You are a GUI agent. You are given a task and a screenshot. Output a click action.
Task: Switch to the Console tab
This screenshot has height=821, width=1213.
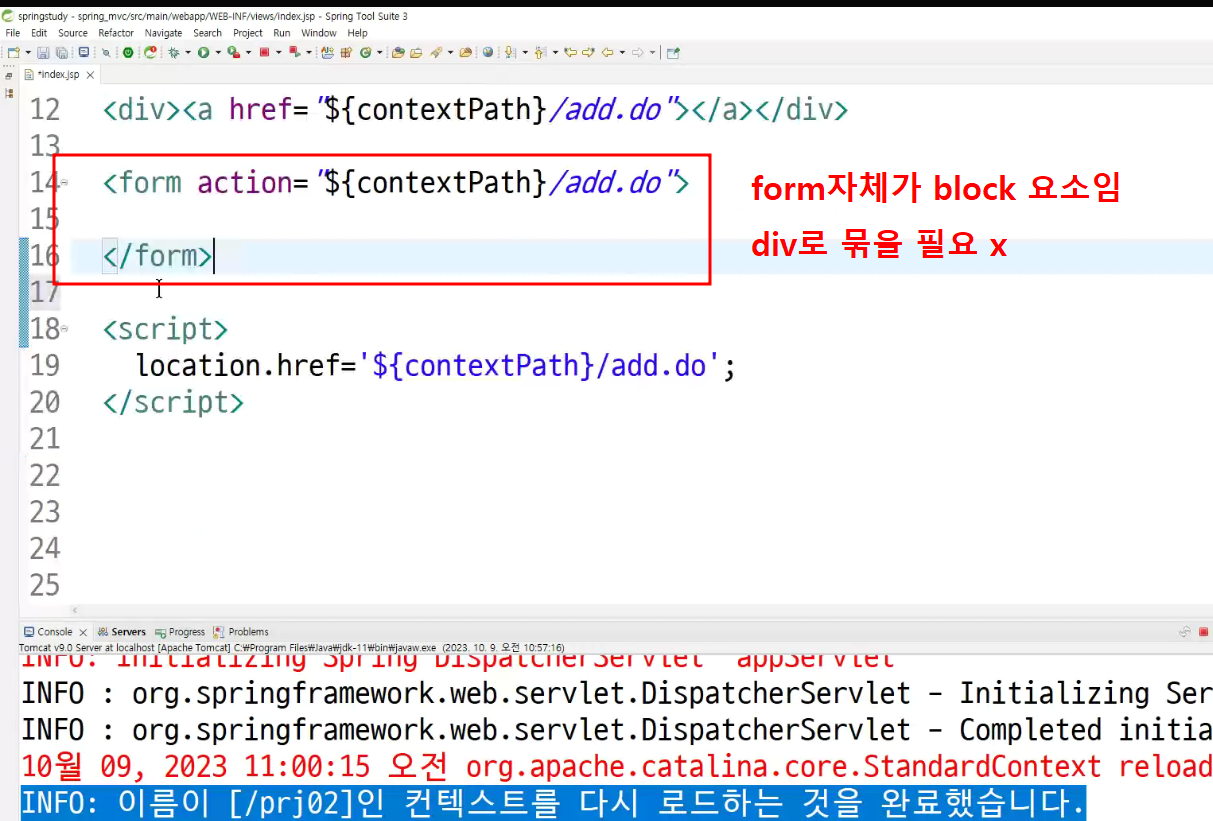coord(55,632)
